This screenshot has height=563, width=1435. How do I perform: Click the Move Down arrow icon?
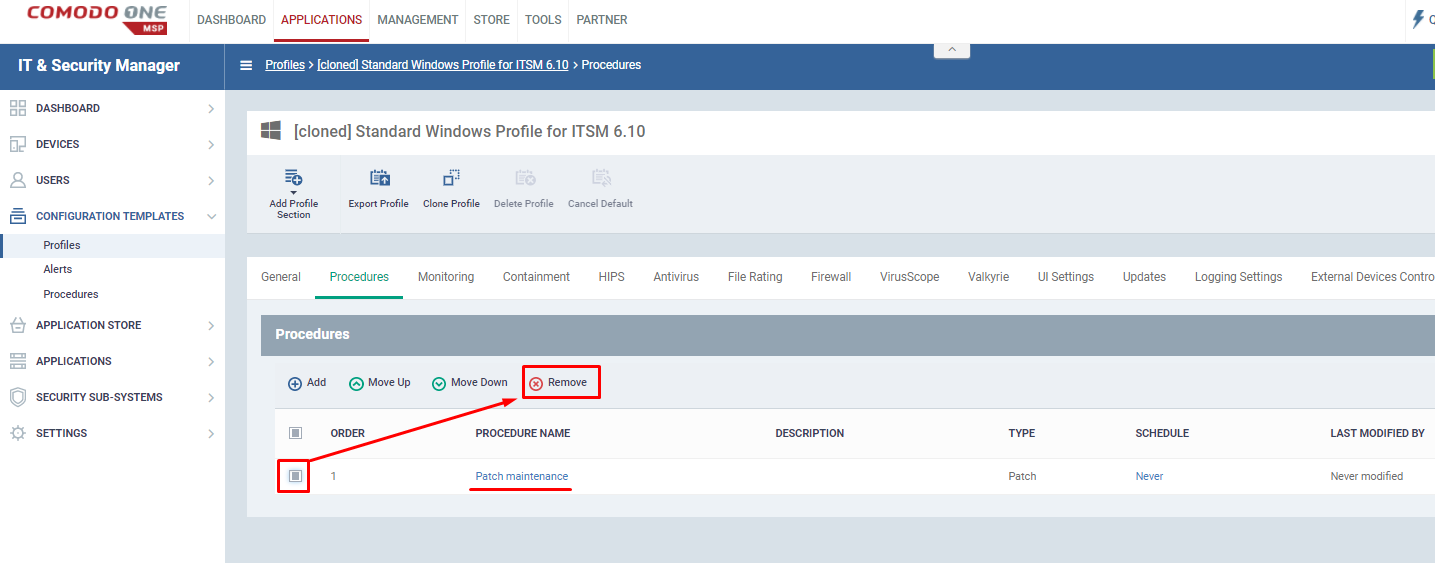tap(439, 383)
